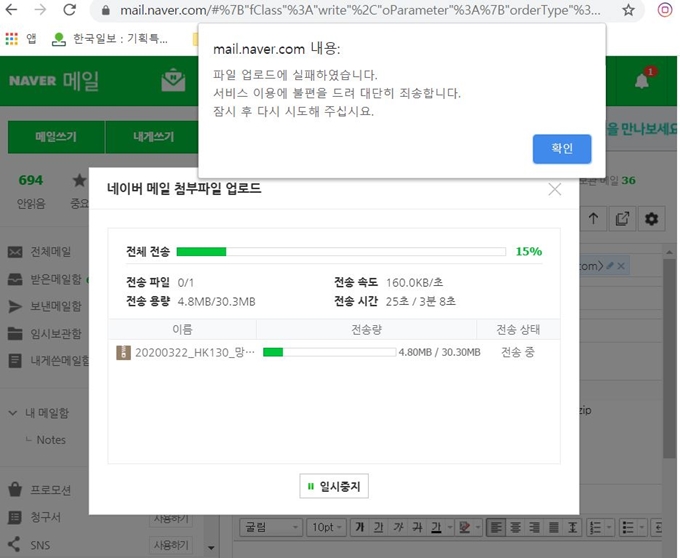Toggle underline text formatting
This screenshot has width=680, height=558.
[379, 527]
